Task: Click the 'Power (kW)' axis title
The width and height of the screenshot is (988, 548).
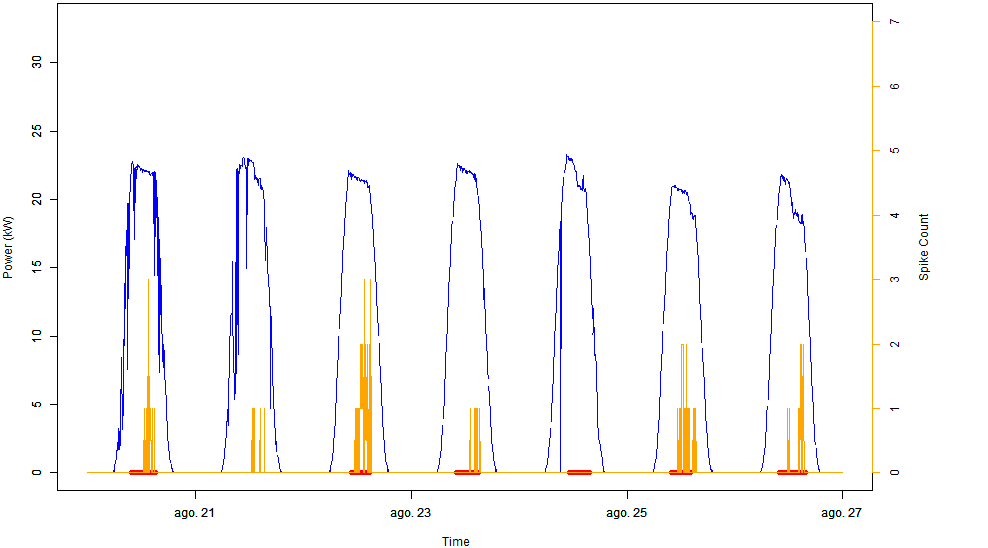Action: point(8,248)
